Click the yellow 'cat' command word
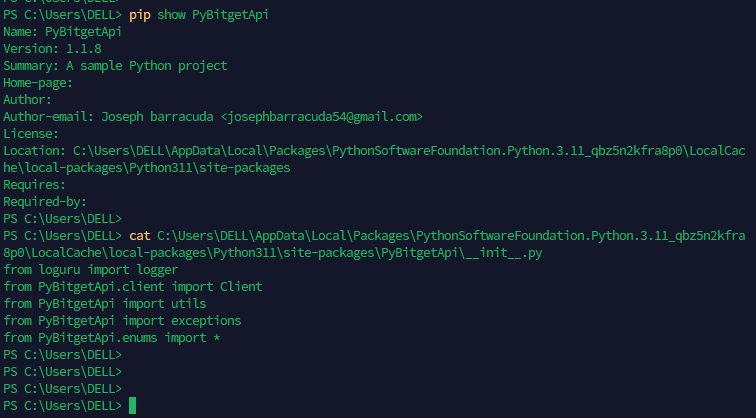756x418 pixels. tap(140, 235)
